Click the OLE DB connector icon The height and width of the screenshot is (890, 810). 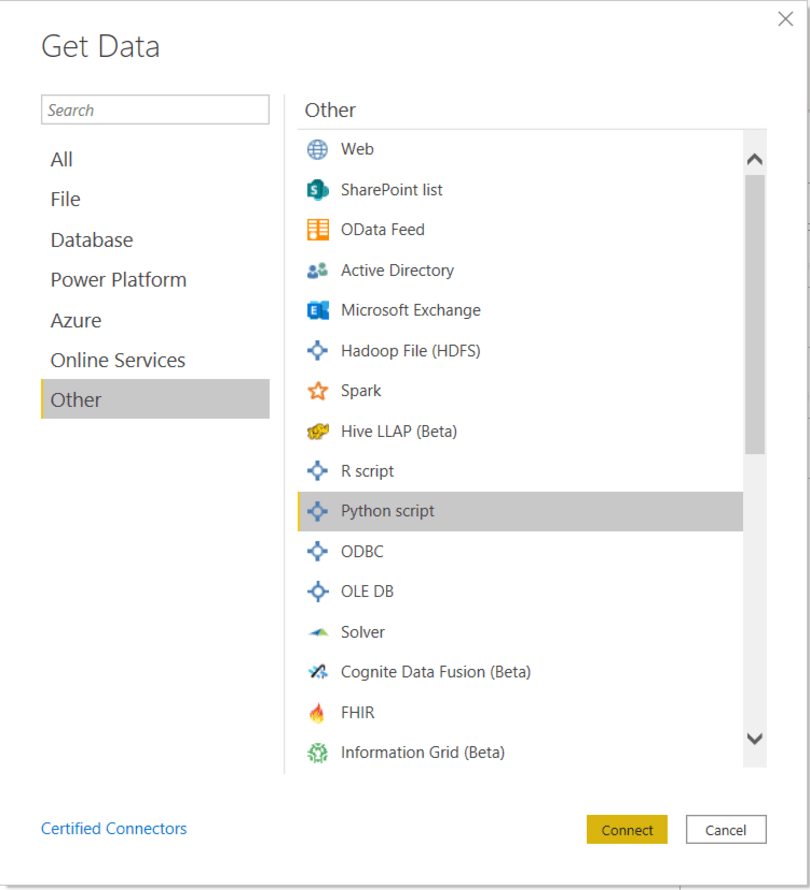(317, 591)
